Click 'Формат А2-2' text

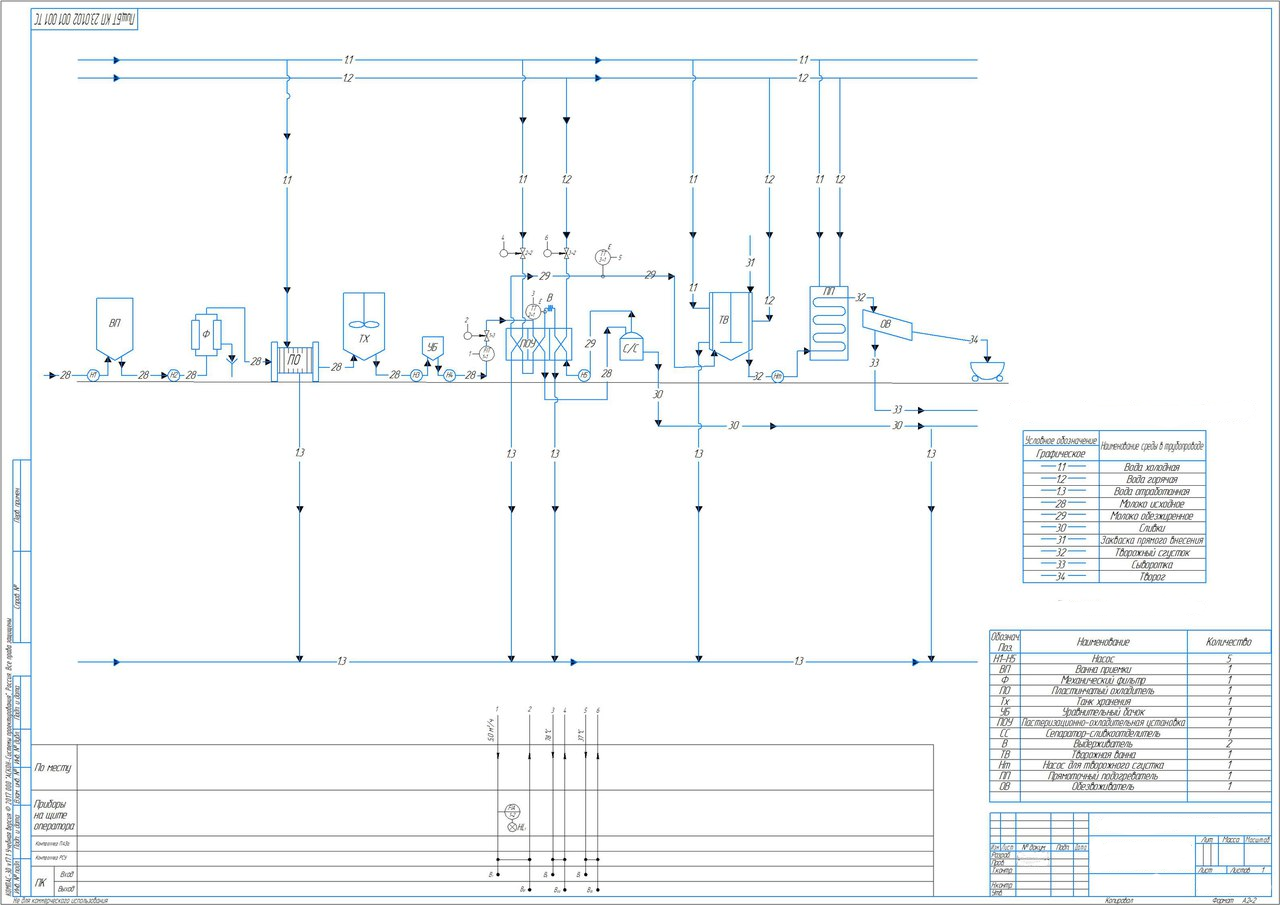(1233, 900)
